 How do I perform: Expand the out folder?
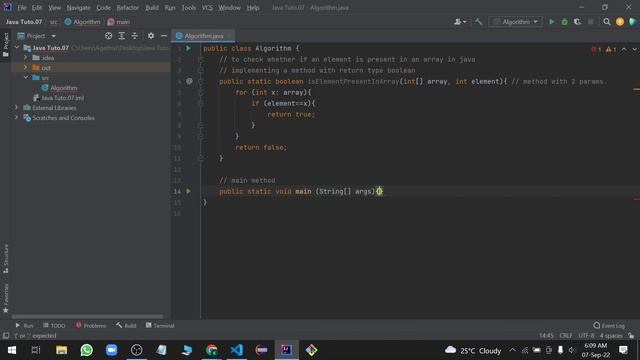26,67
